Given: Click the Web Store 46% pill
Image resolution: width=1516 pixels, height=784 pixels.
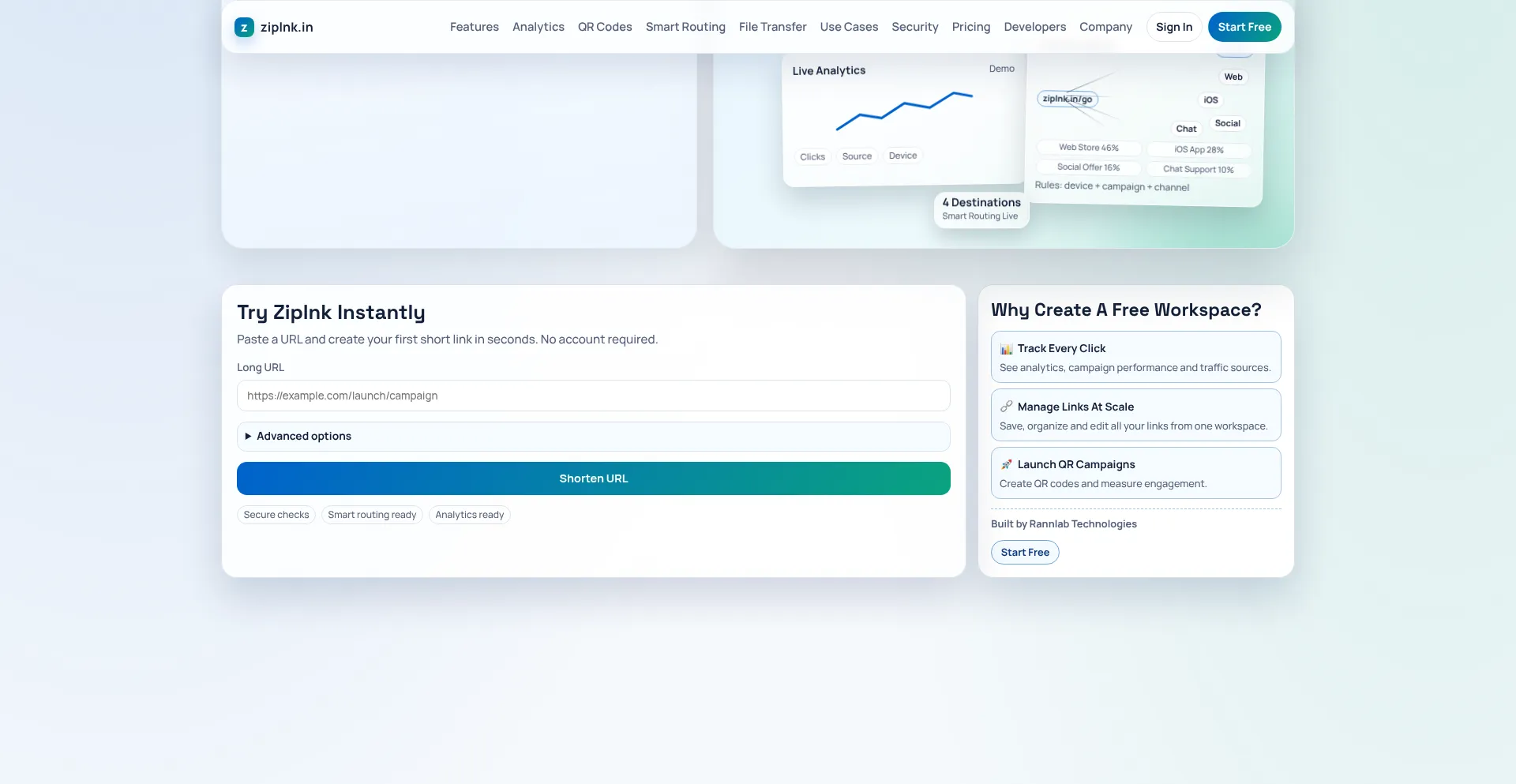Looking at the screenshot, I should click(1089, 148).
